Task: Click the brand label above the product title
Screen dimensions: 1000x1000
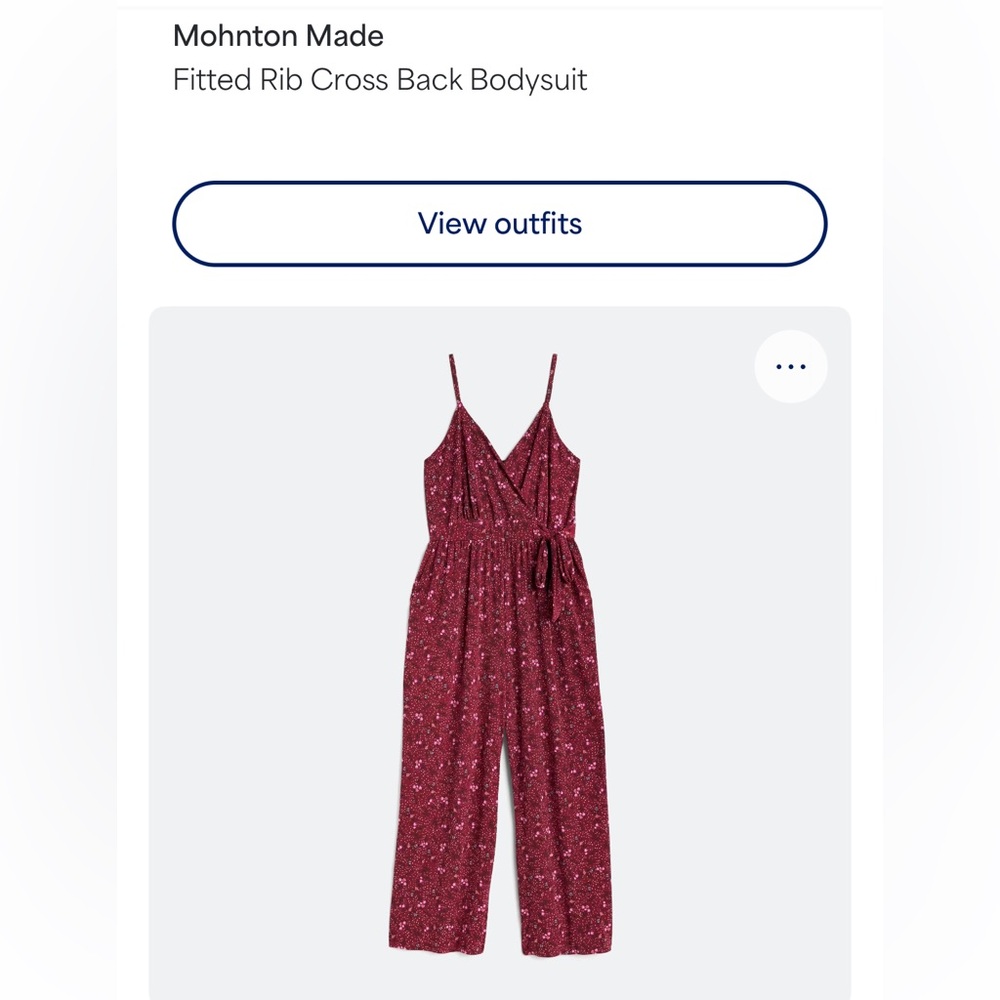Action: (279, 36)
